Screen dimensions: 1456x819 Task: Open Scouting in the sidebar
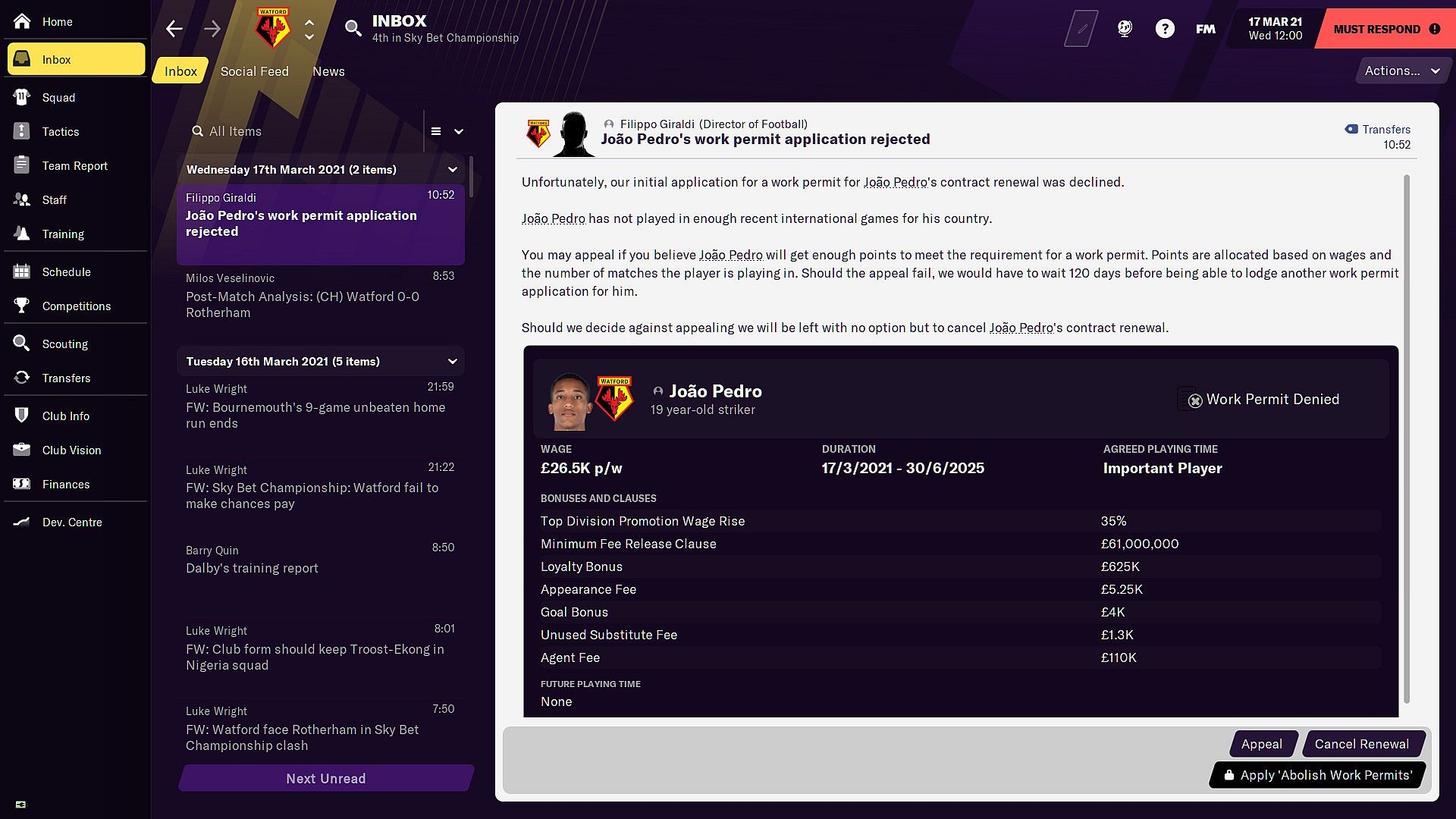64,344
